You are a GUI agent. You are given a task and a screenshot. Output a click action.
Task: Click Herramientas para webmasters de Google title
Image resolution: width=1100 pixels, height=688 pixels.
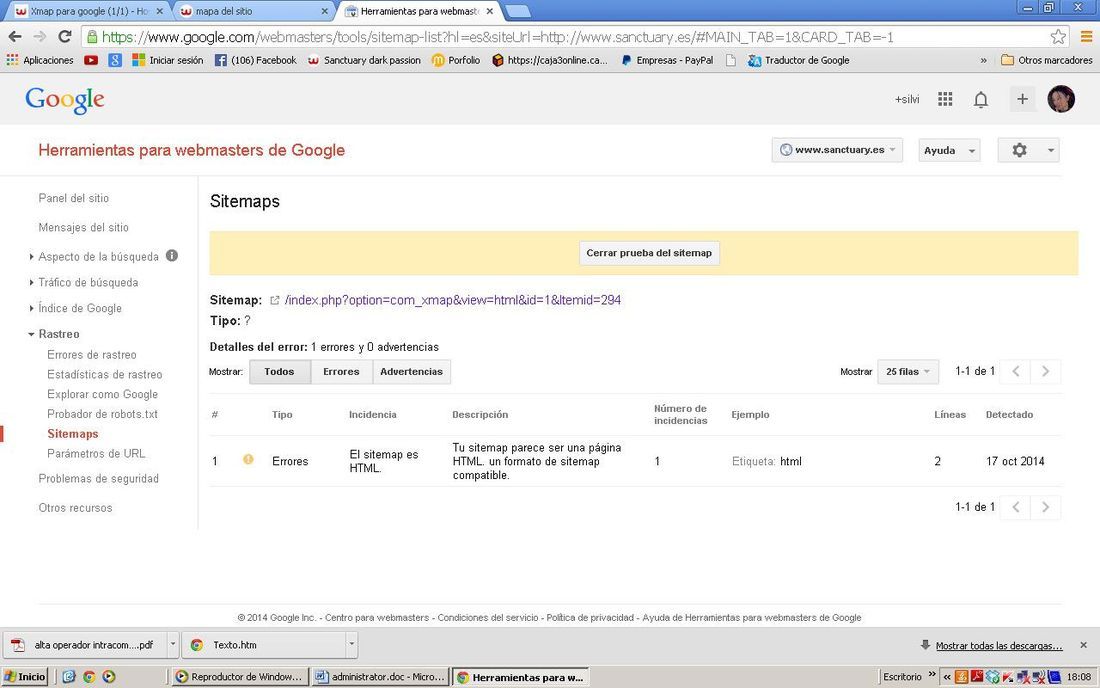click(192, 150)
